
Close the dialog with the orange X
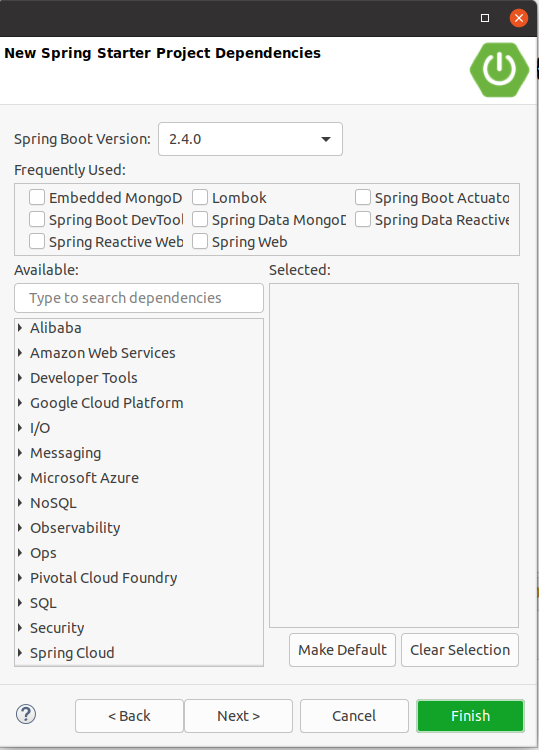[518, 18]
